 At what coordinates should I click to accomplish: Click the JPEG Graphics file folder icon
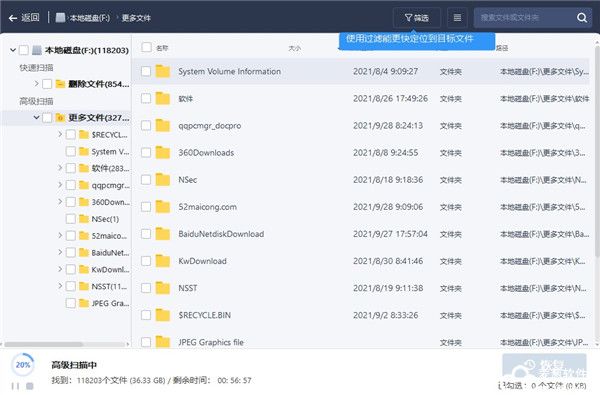[x=163, y=342]
